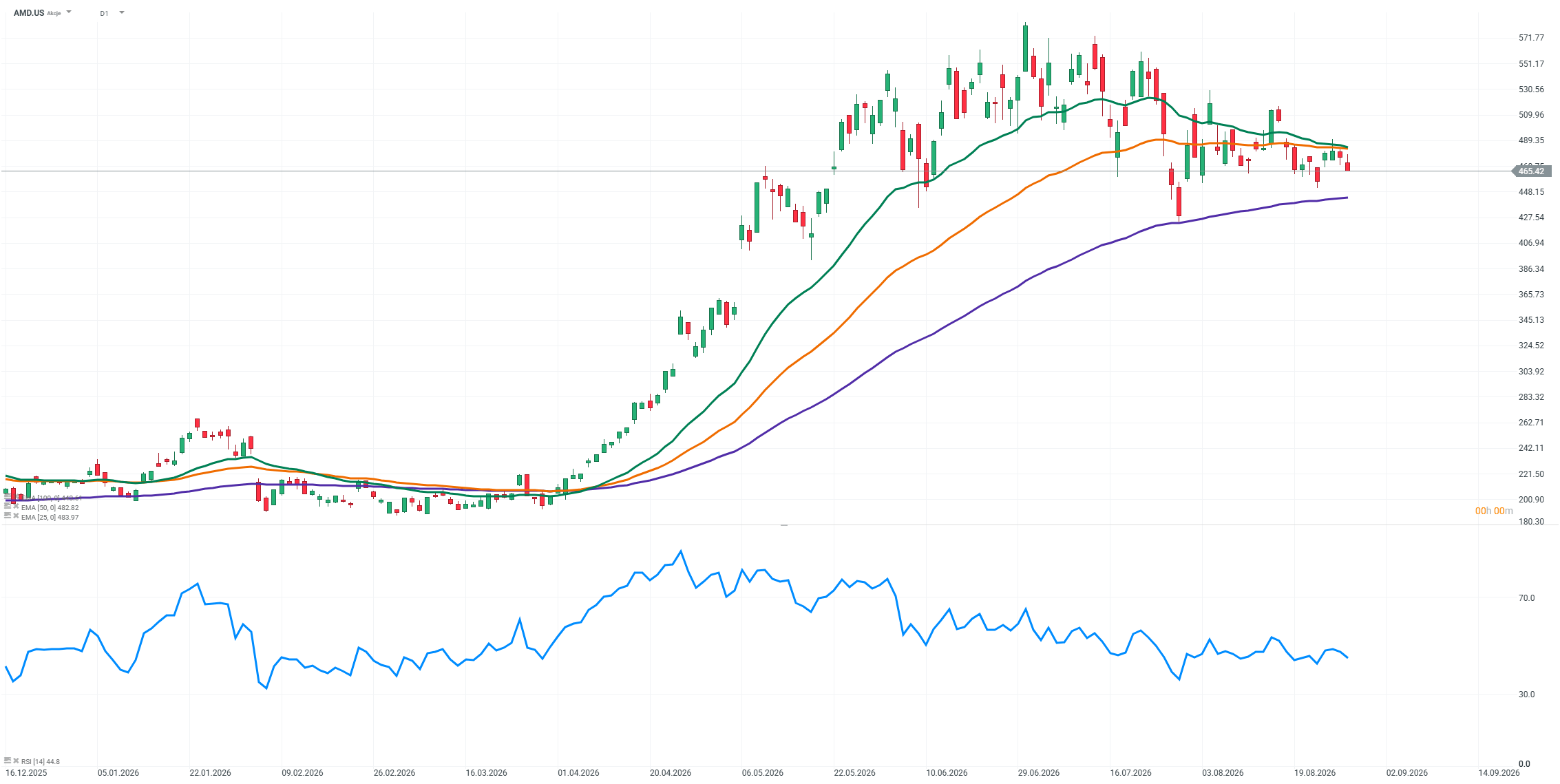
Task: Click the panel divider handle between chart and RSI
Action: tap(783, 525)
